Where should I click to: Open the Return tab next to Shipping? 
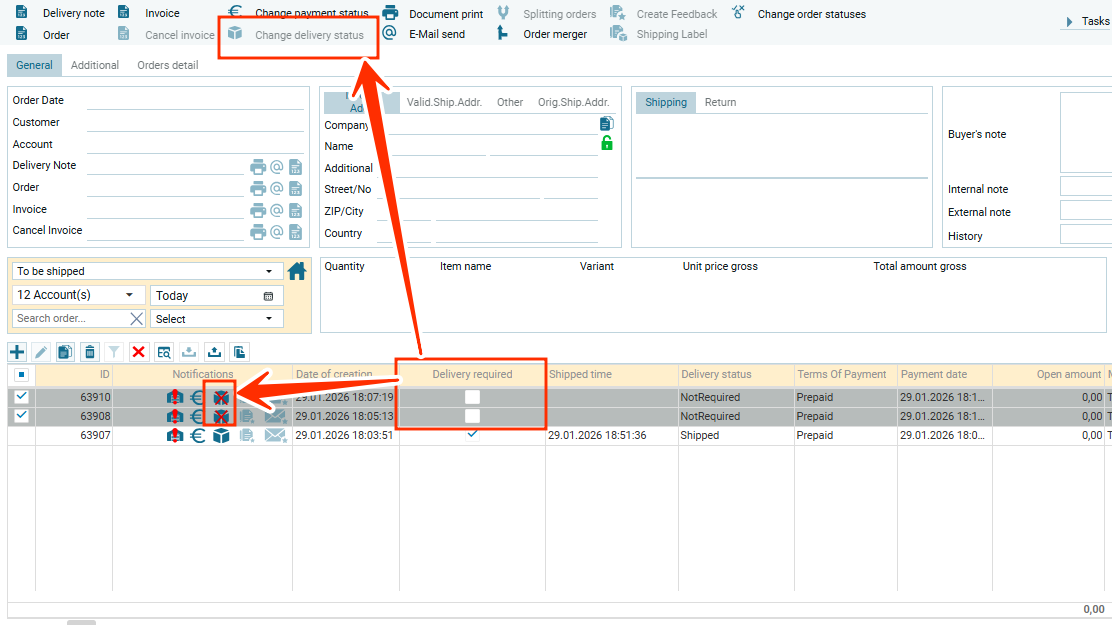720,102
